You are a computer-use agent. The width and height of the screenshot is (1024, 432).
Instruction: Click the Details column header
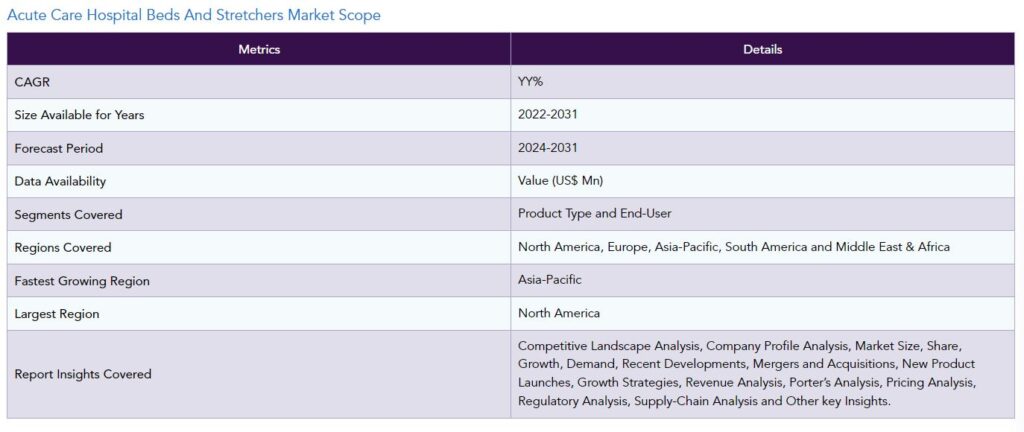click(x=763, y=49)
